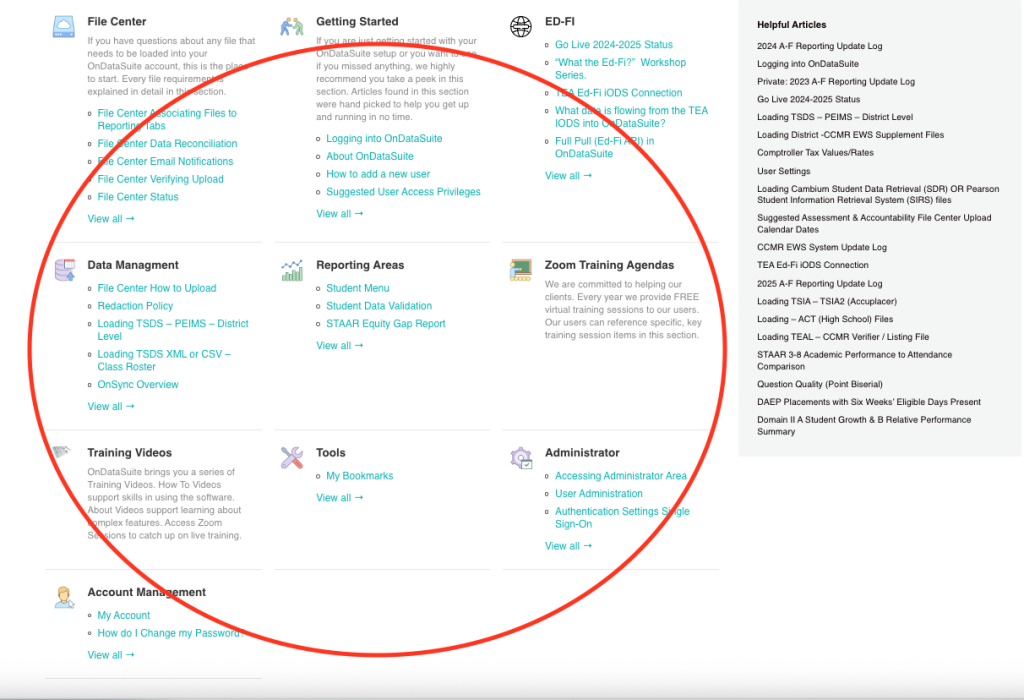Open CCMR EWS System Update Log article

(822, 247)
